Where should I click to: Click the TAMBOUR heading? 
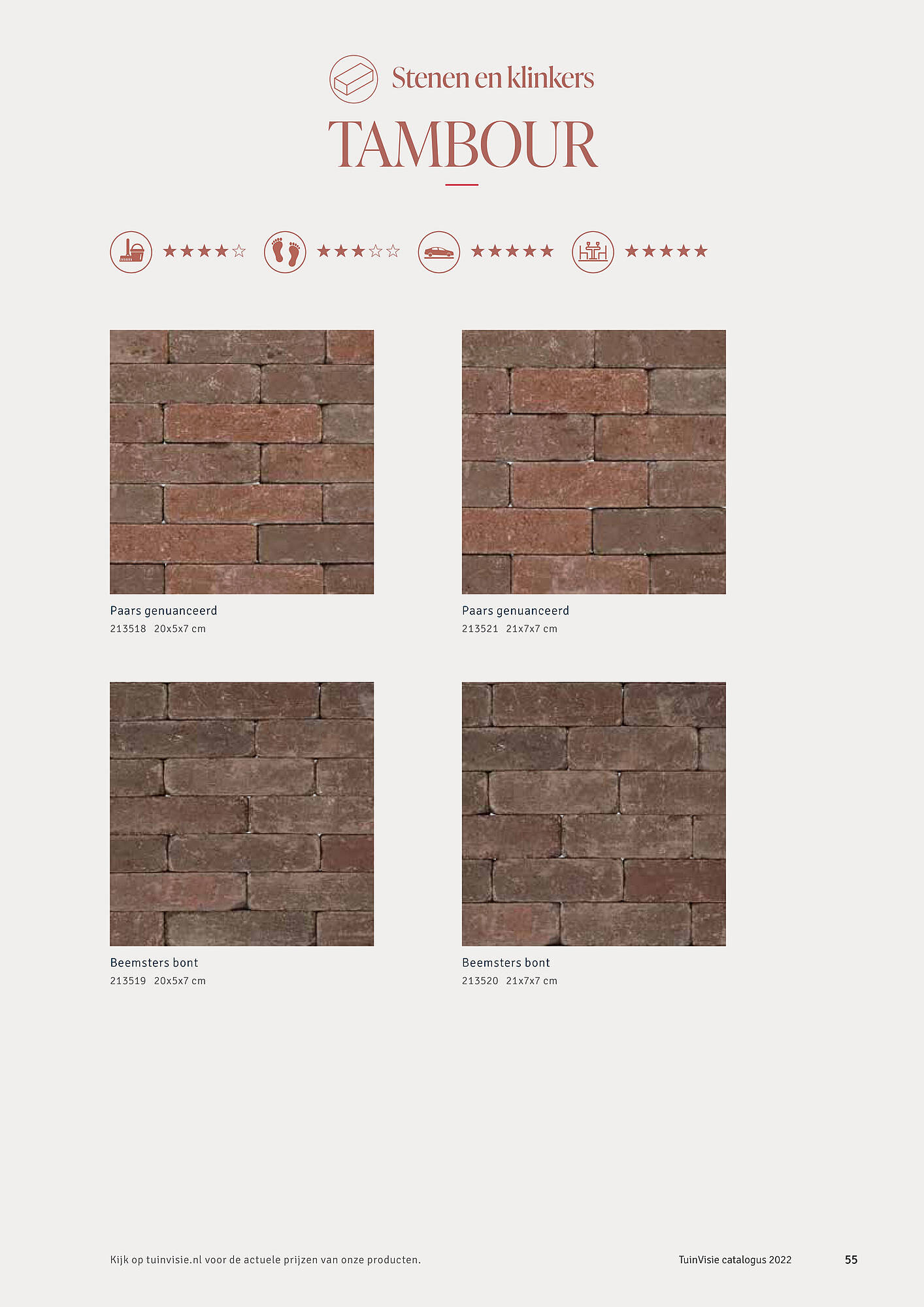pyautogui.click(x=463, y=144)
